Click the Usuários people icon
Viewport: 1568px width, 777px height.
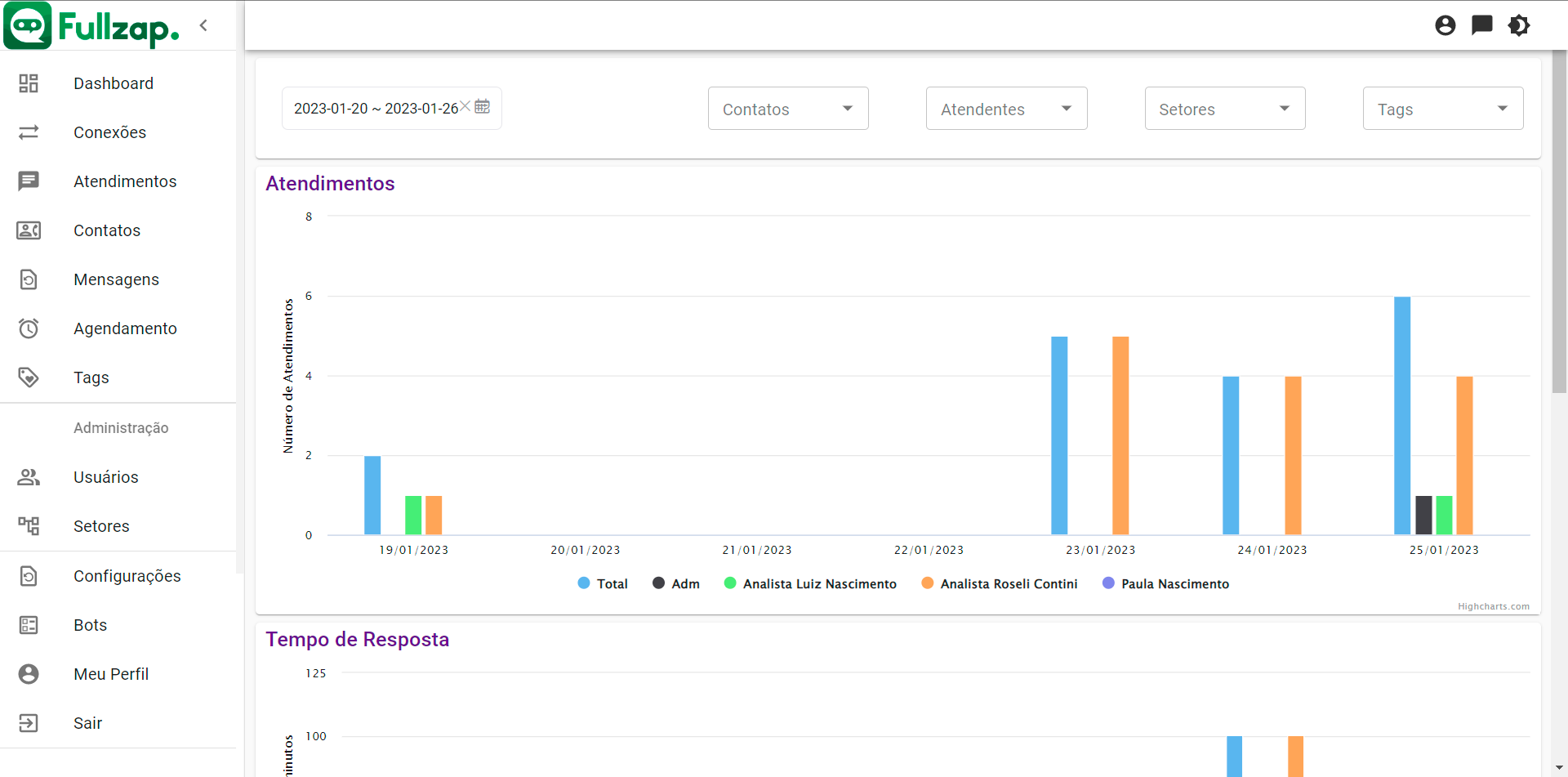(29, 477)
